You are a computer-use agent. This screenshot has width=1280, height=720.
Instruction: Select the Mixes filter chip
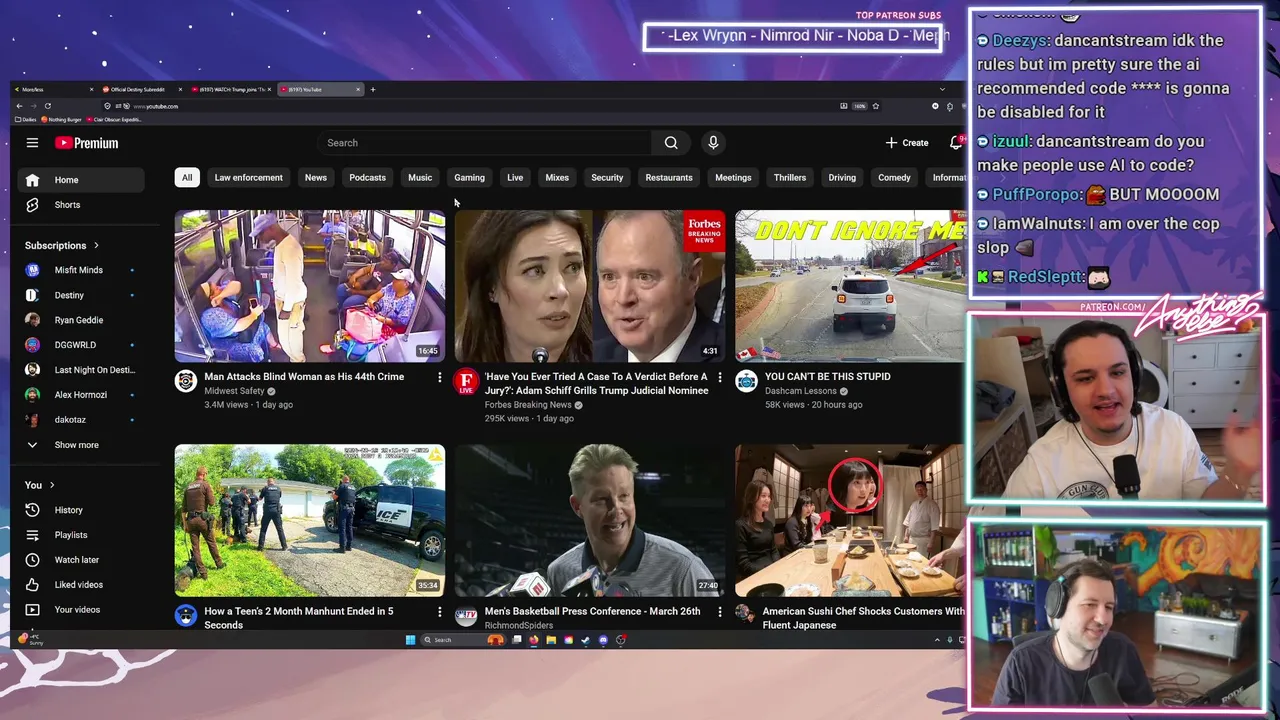pos(557,178)
